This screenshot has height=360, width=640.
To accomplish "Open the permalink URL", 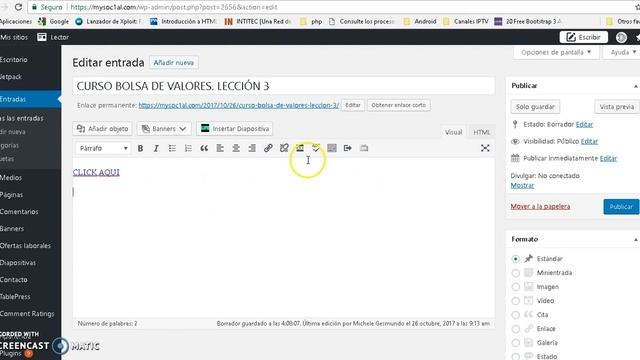I will point(238,105).
